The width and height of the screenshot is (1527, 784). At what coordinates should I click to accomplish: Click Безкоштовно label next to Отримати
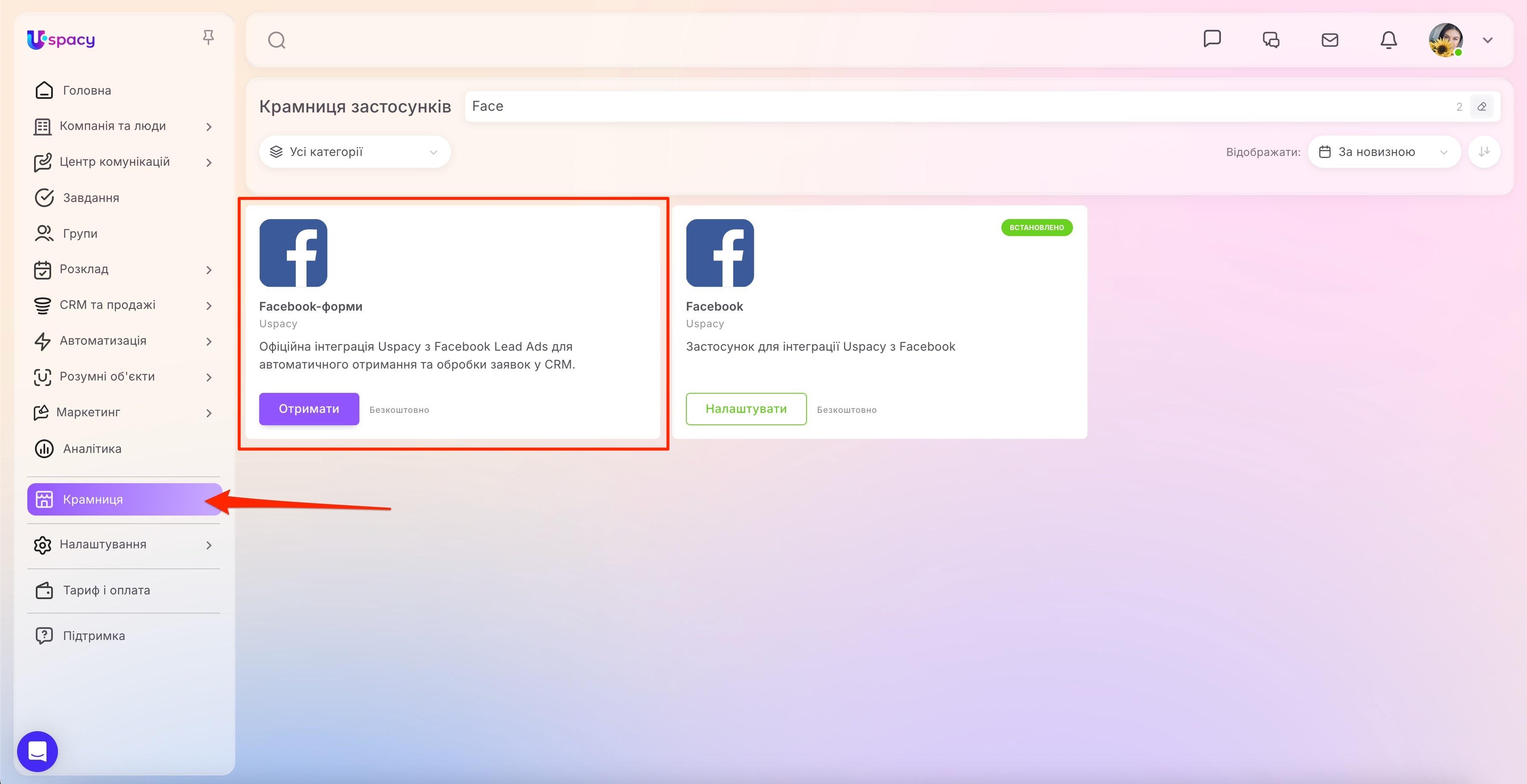tap(399, 410)
